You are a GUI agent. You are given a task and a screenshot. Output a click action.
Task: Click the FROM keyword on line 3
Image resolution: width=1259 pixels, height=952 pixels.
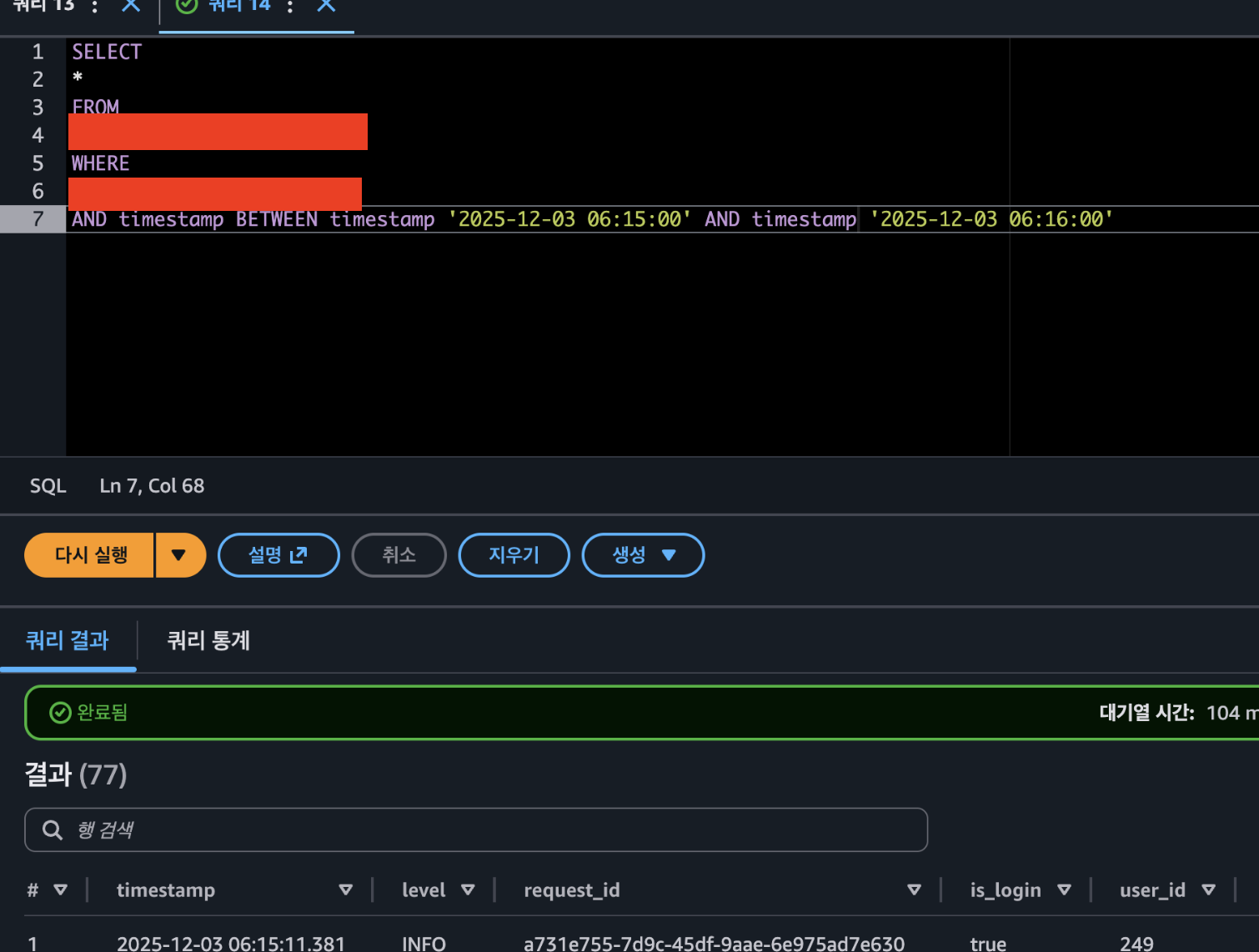point(96,106)
